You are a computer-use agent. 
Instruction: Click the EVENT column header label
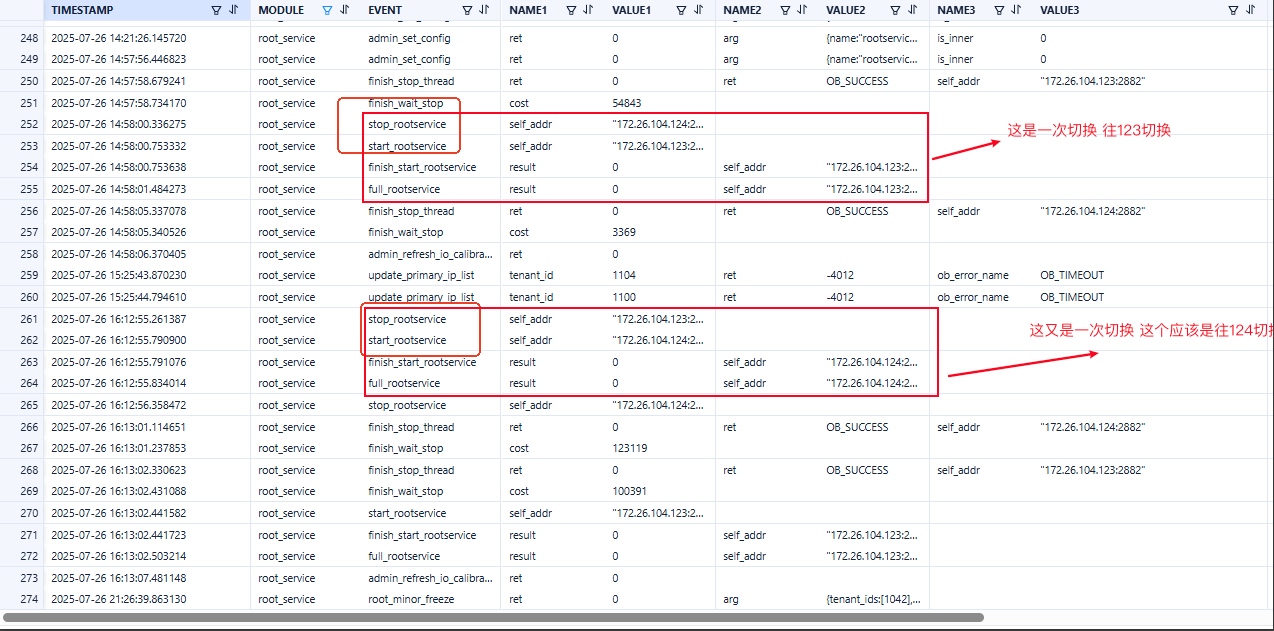click(x=385, y=10)
